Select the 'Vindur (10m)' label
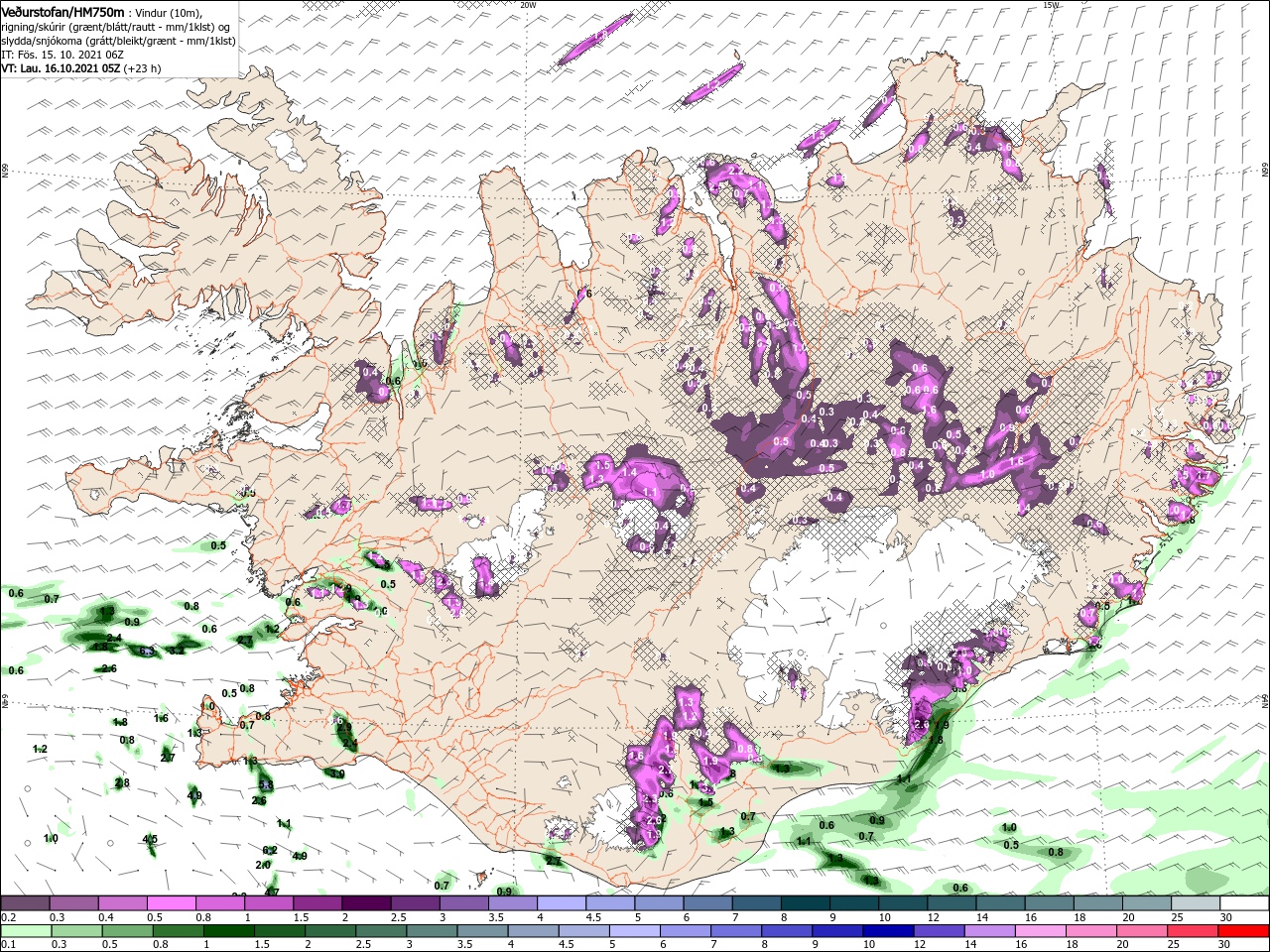The height and width of the screenshot is (952, 1270). click(168, 12)
